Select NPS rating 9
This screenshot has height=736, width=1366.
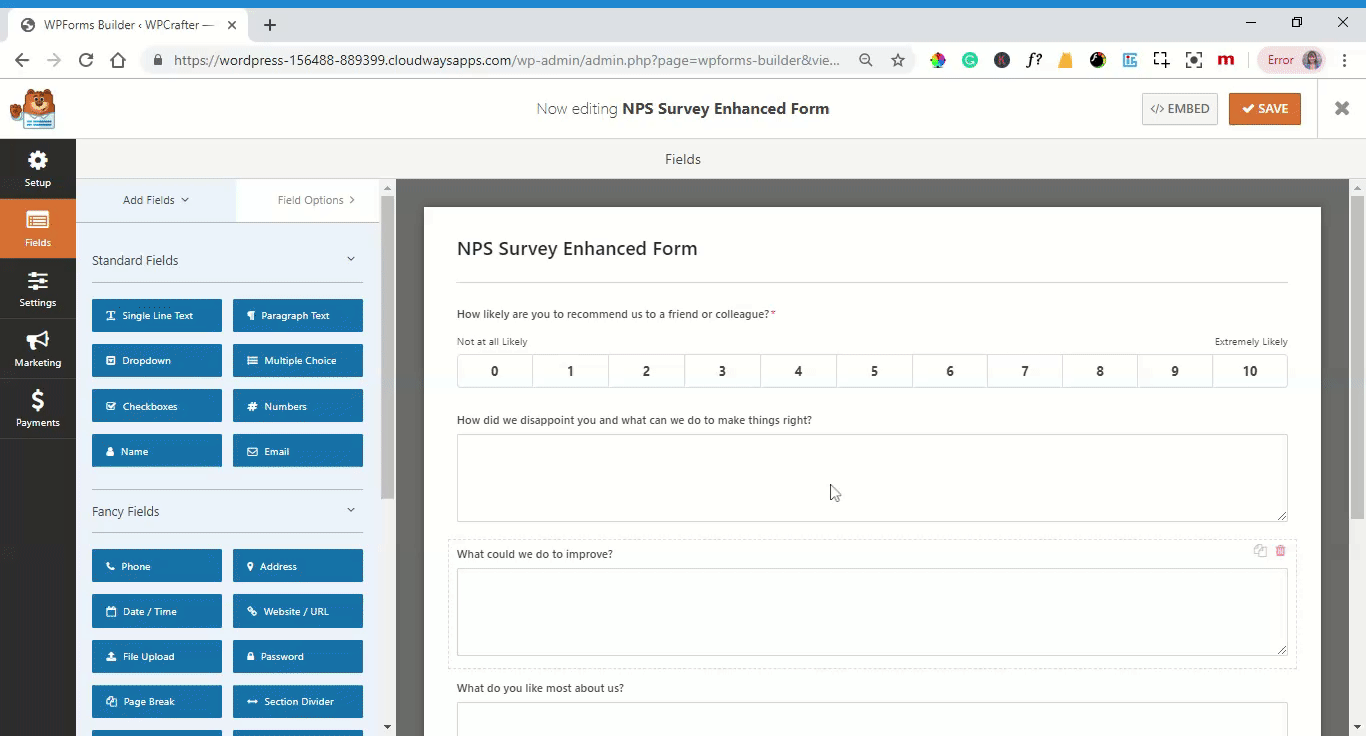1175,371
